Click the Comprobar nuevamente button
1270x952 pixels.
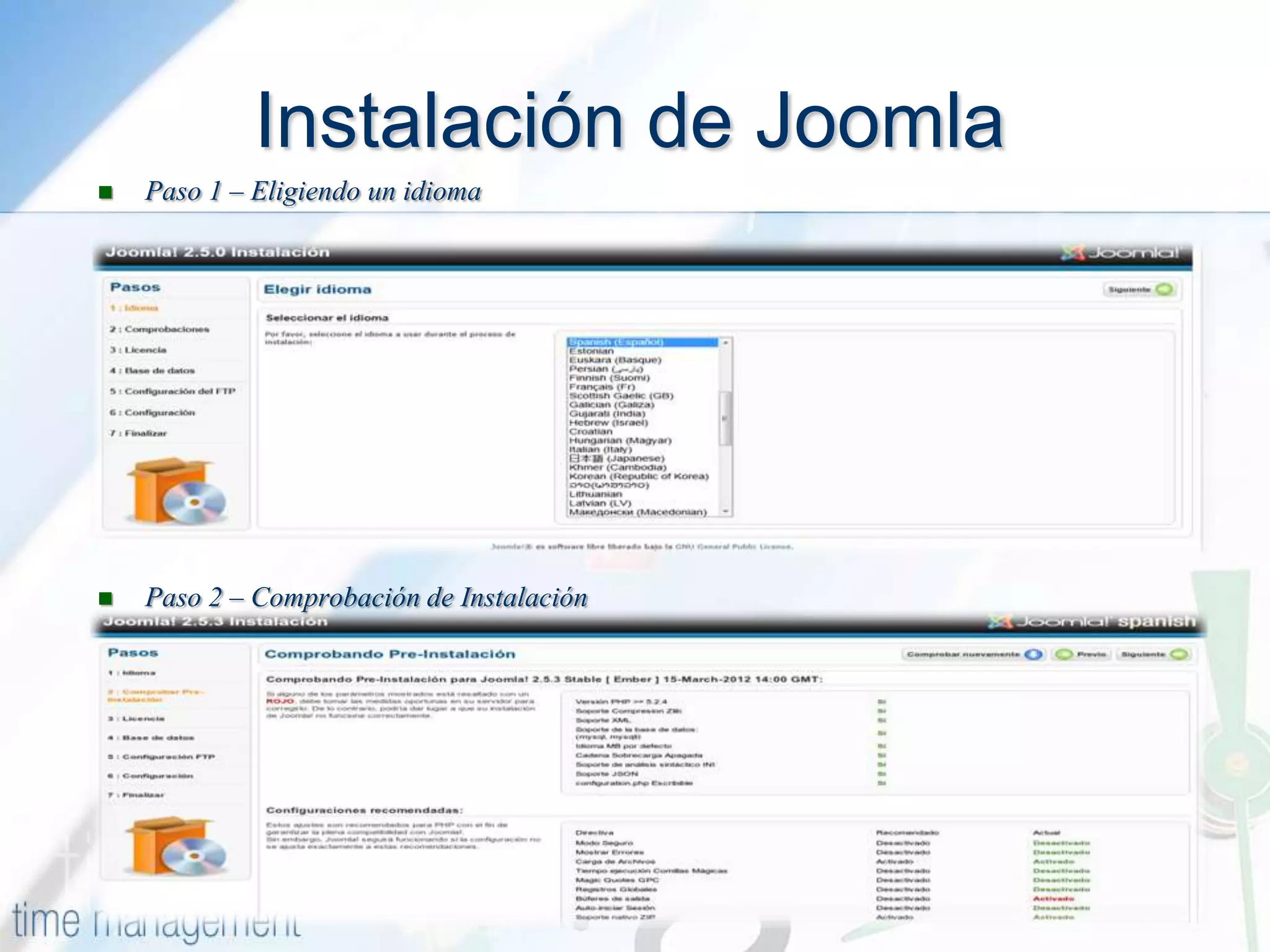(x=974, y=654)
